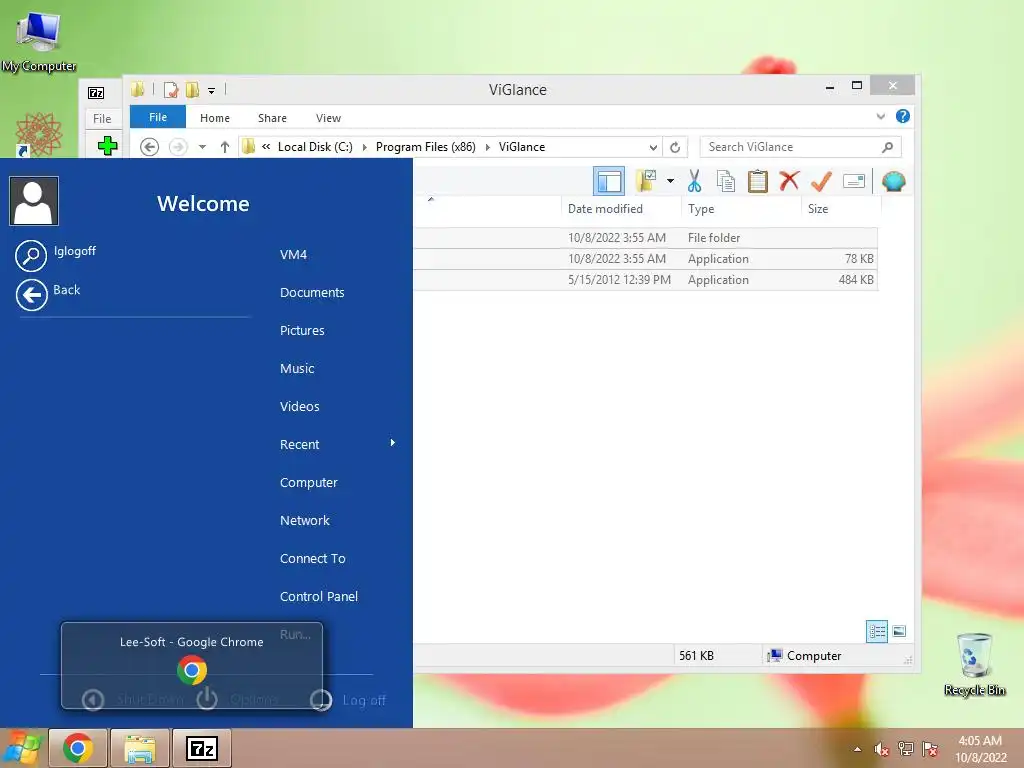Click the search magnifier icon in Explorer

click(888, 147)
